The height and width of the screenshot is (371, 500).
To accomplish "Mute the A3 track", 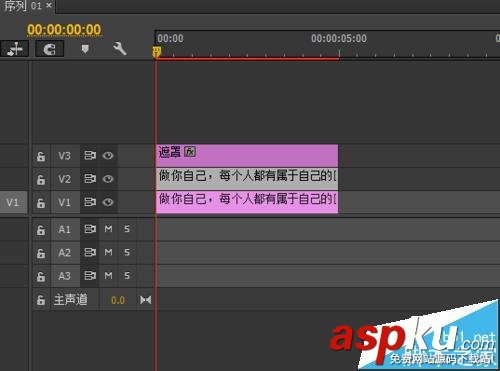I will pos(108,276).
